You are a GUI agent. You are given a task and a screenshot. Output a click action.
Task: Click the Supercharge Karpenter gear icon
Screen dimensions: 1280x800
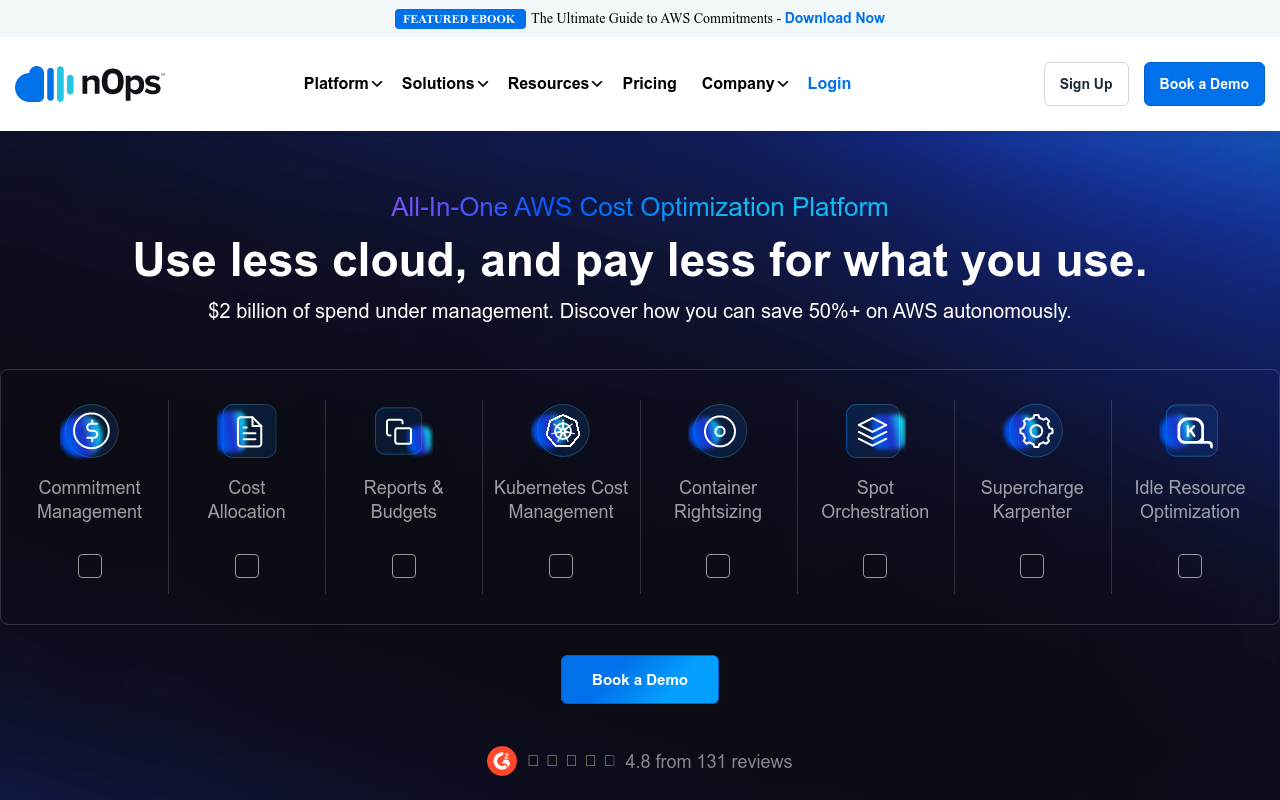(x=1032, y=431)
